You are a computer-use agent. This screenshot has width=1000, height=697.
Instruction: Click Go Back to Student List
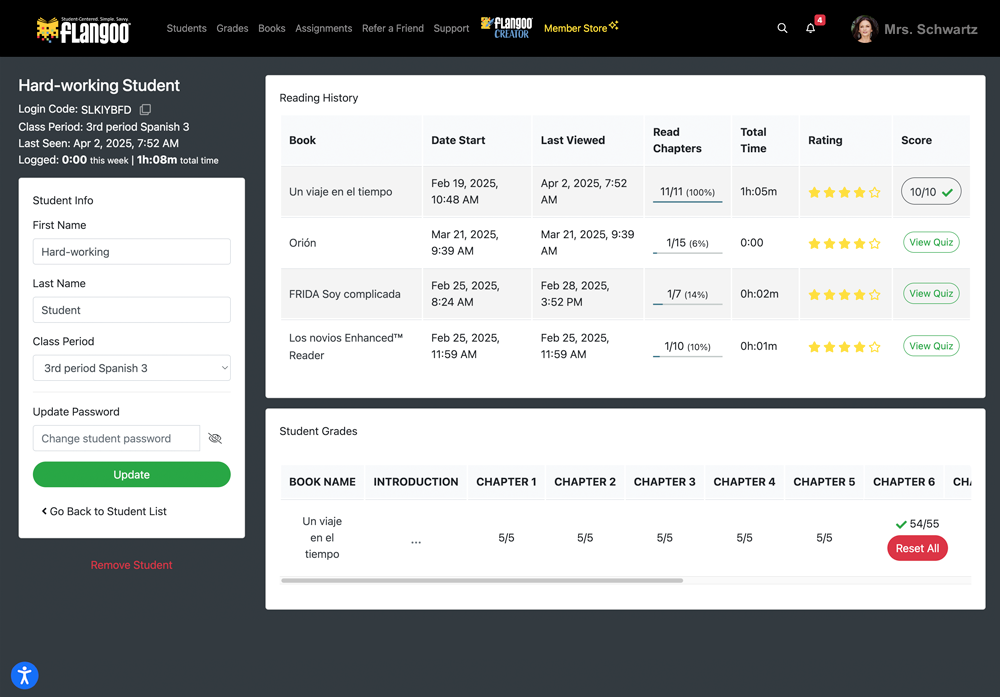[x=104, y=511]
